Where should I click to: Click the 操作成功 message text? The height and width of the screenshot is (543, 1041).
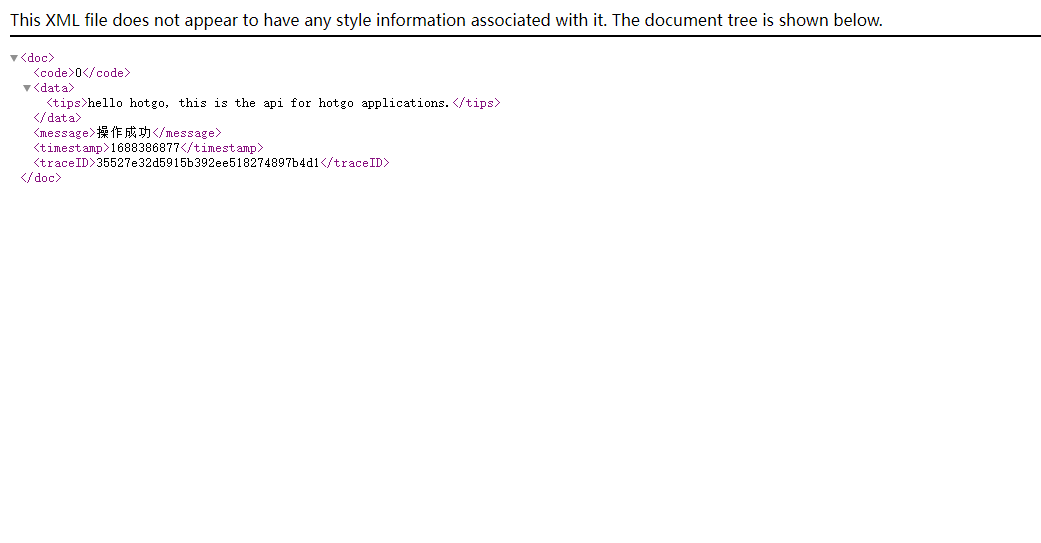click(124, 133)
